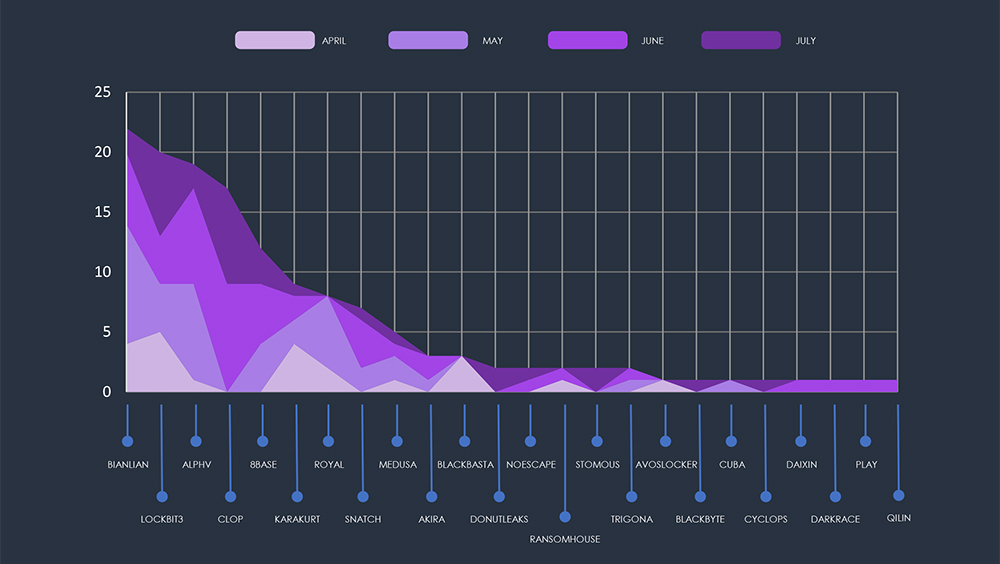Image resolution: width=1000 pixels, height=564 pixels.
Task: Select the APRIL legend label
Action: tap(334, 41)
